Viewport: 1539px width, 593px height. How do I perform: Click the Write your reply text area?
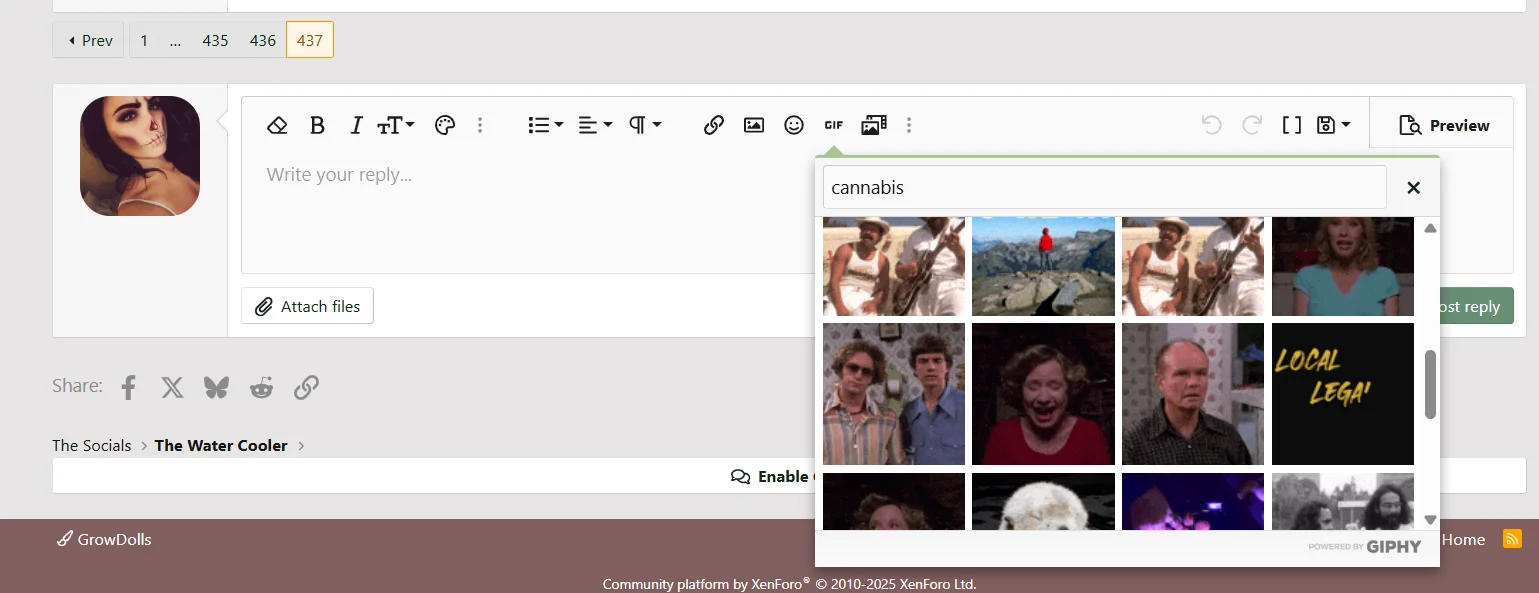[528, 212]
